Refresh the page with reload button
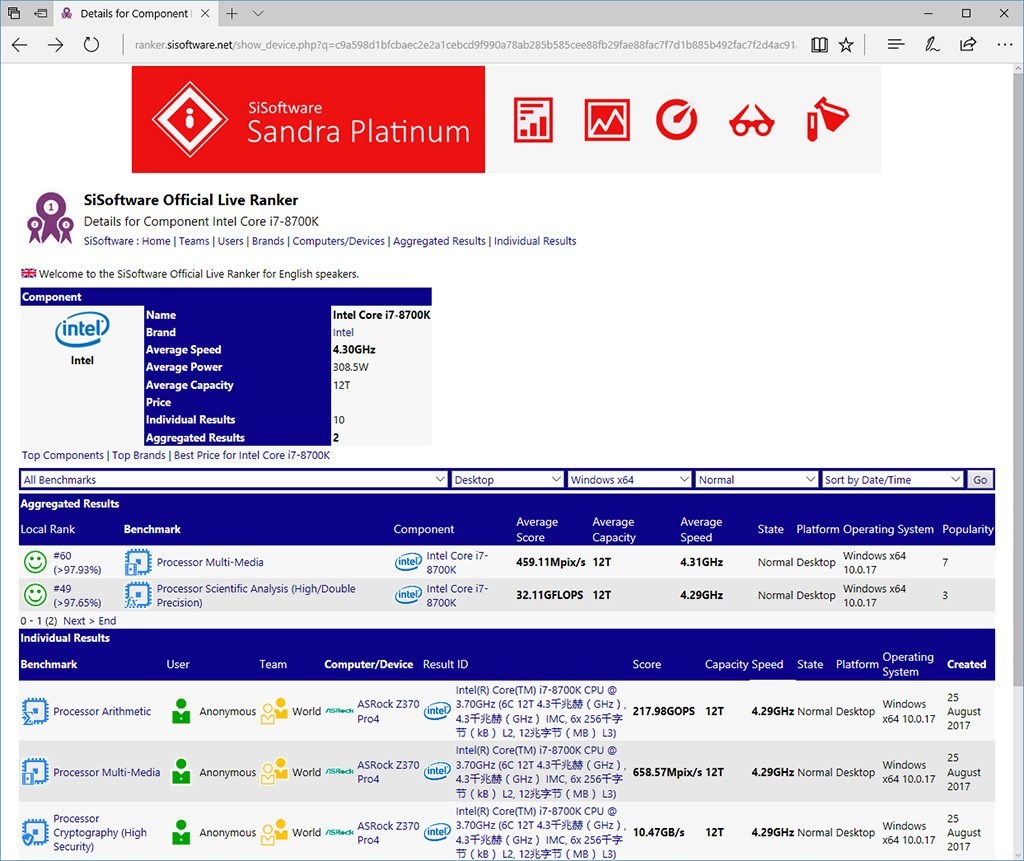This screenshot has height=861, width=1024. pyautogui.click(x=91, y=44)
